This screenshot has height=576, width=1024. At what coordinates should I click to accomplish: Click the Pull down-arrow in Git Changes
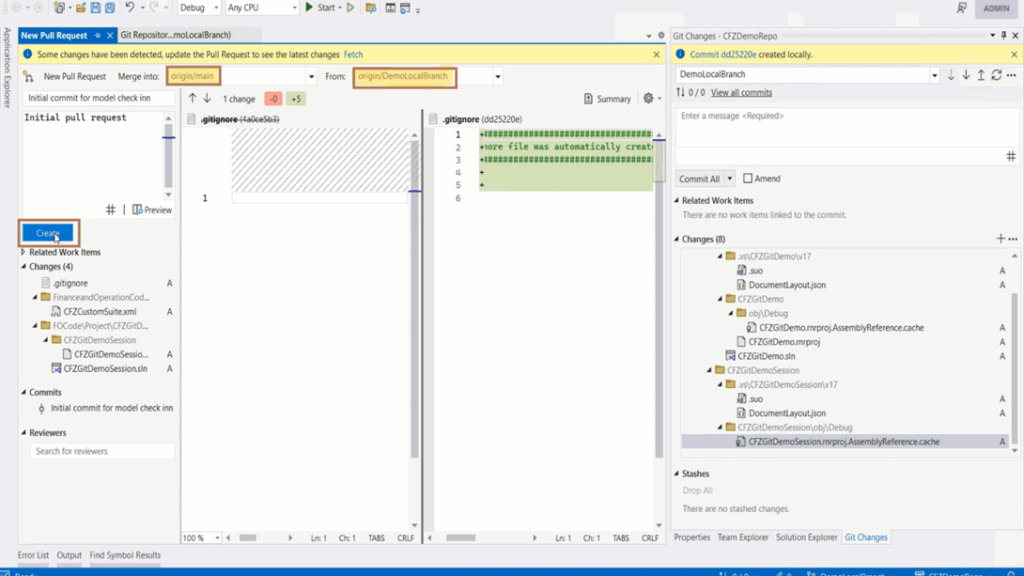click(x=966, y=75)
